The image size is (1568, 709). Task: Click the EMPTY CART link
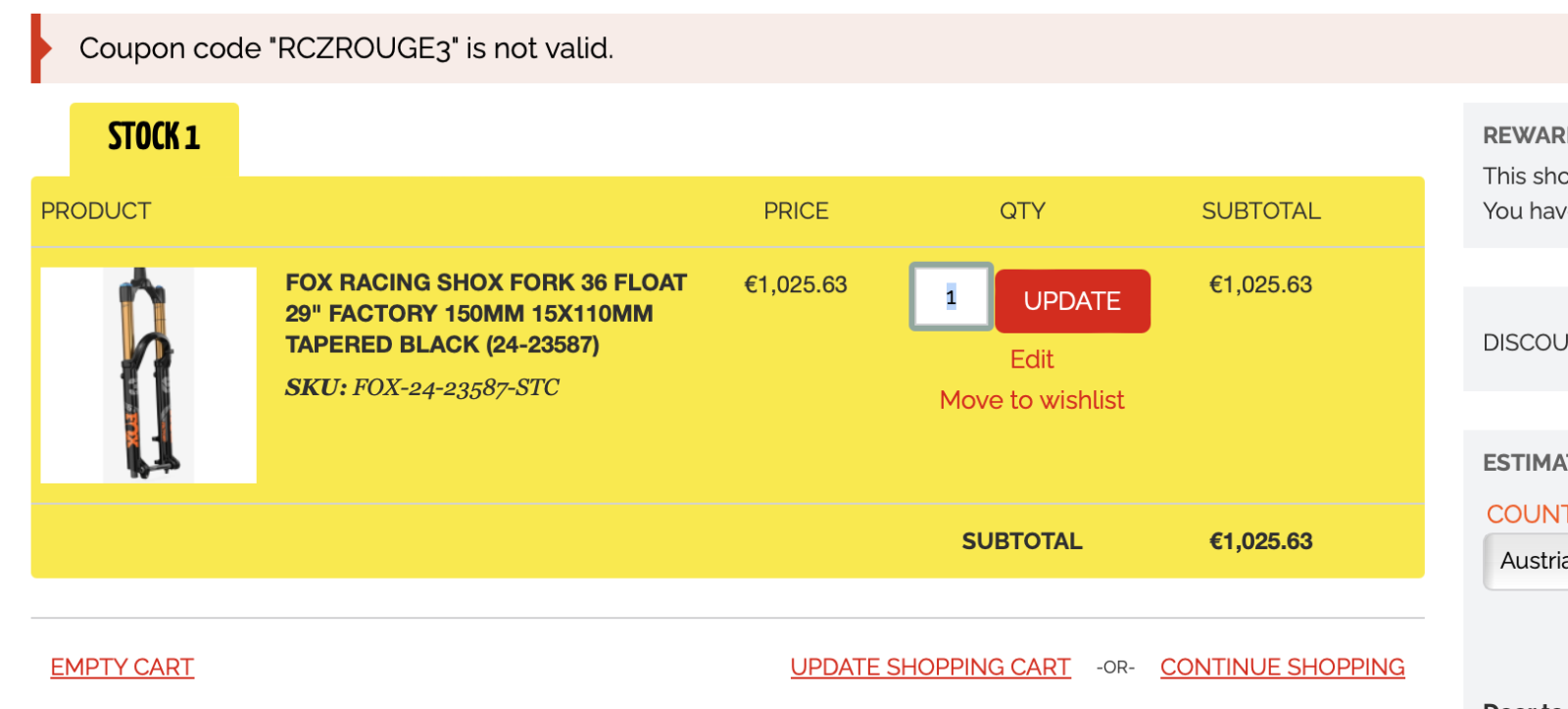[122, 667]
